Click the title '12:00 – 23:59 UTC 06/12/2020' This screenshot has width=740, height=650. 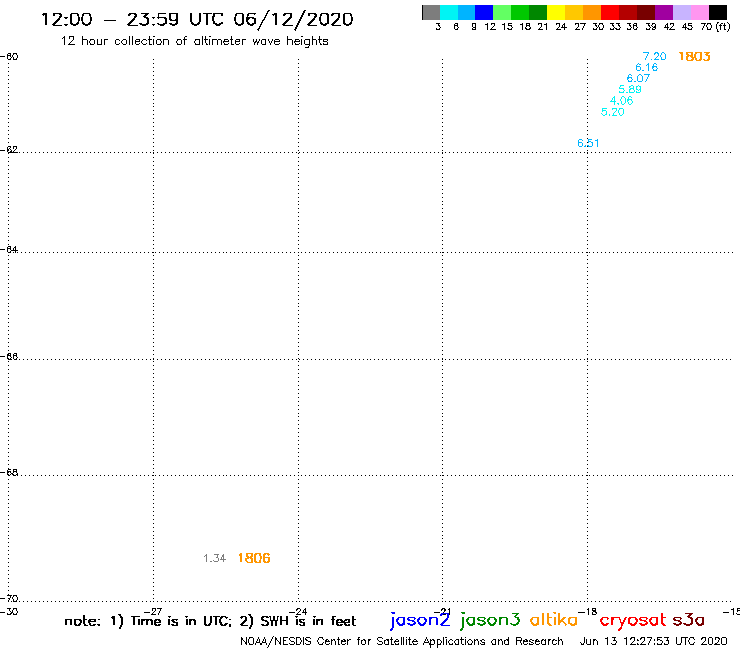[x=197, y=19]
